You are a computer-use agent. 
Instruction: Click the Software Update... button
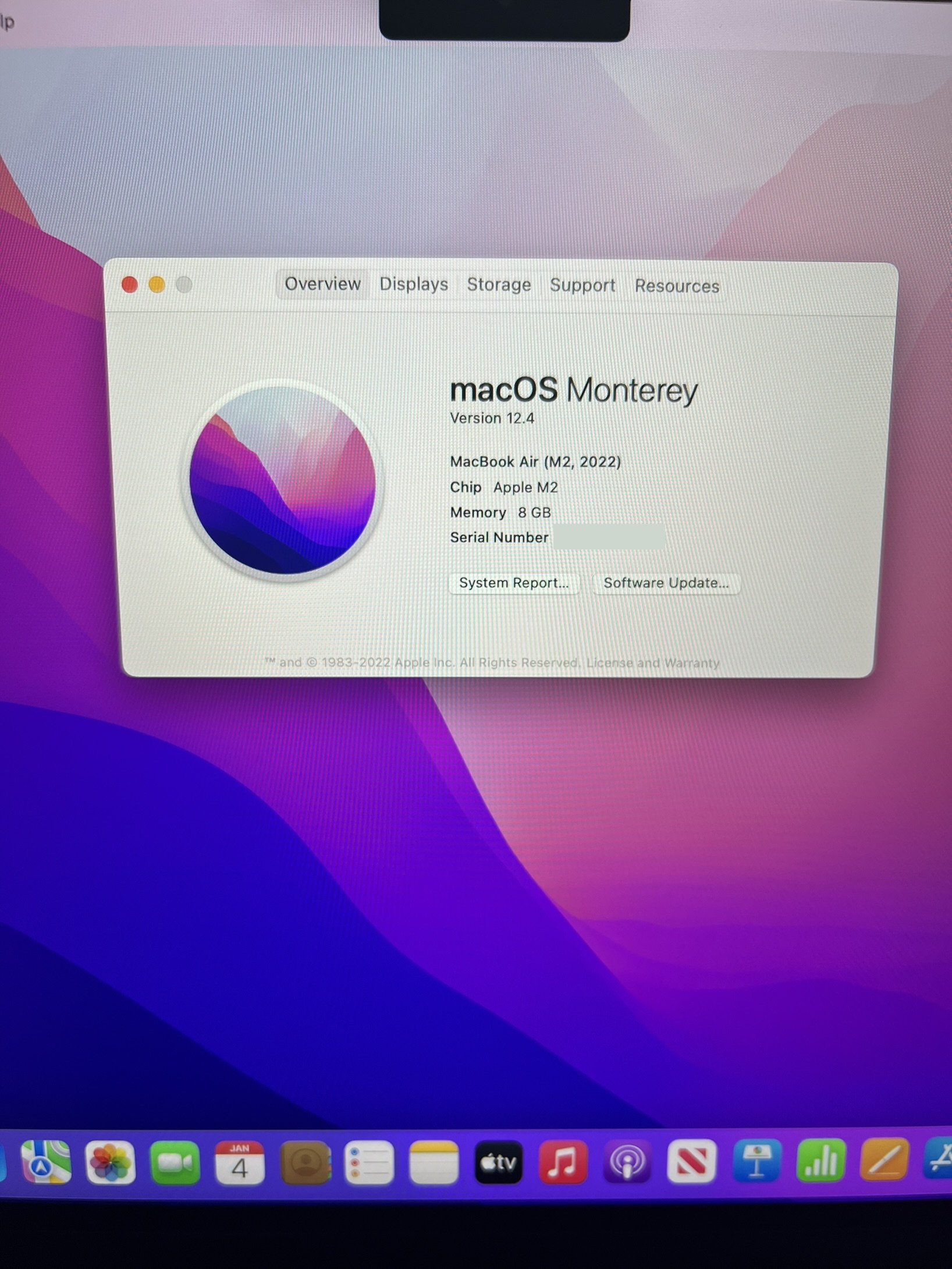(666, 583)
